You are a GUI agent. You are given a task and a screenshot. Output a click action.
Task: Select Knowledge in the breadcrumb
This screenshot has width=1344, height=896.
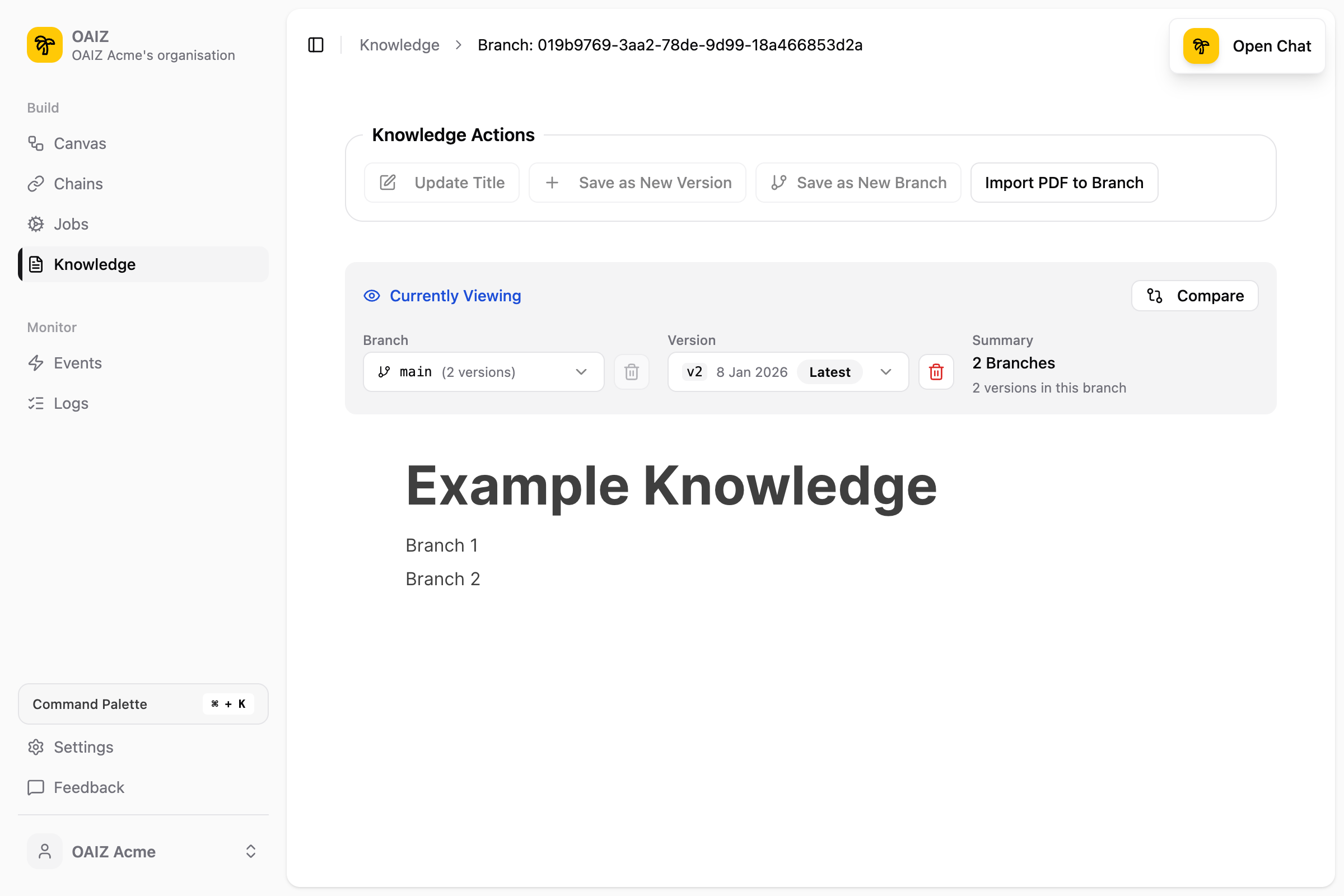point(399,45)
